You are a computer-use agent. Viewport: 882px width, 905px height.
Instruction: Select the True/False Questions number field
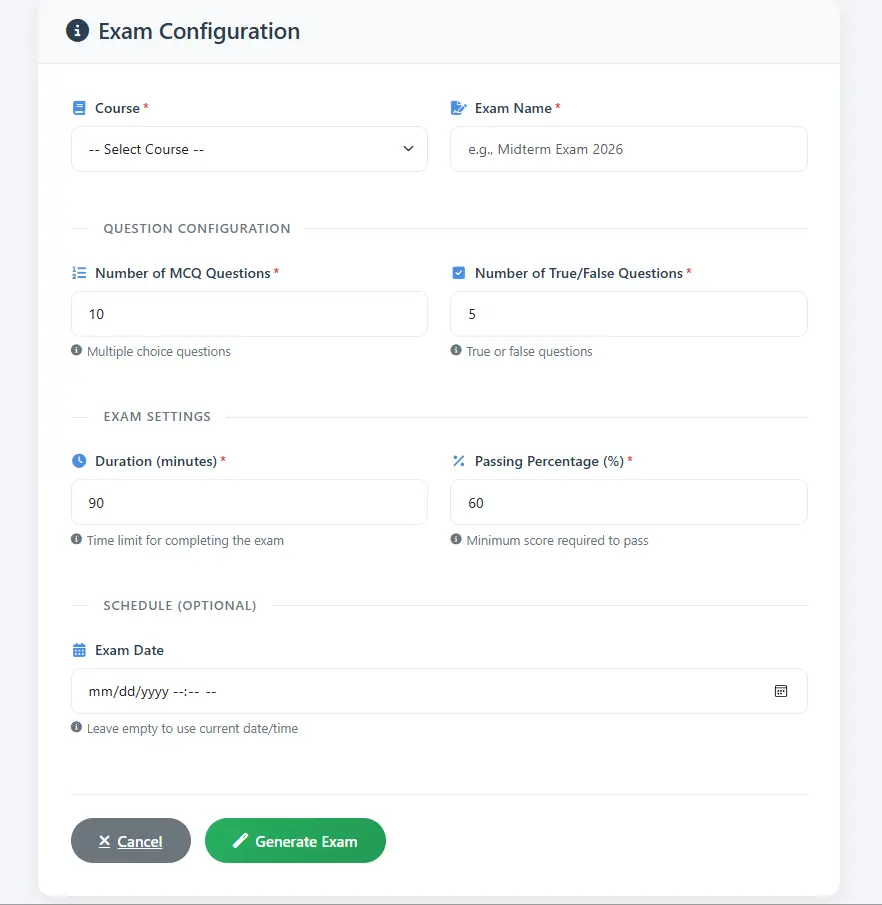pos(628,314)
